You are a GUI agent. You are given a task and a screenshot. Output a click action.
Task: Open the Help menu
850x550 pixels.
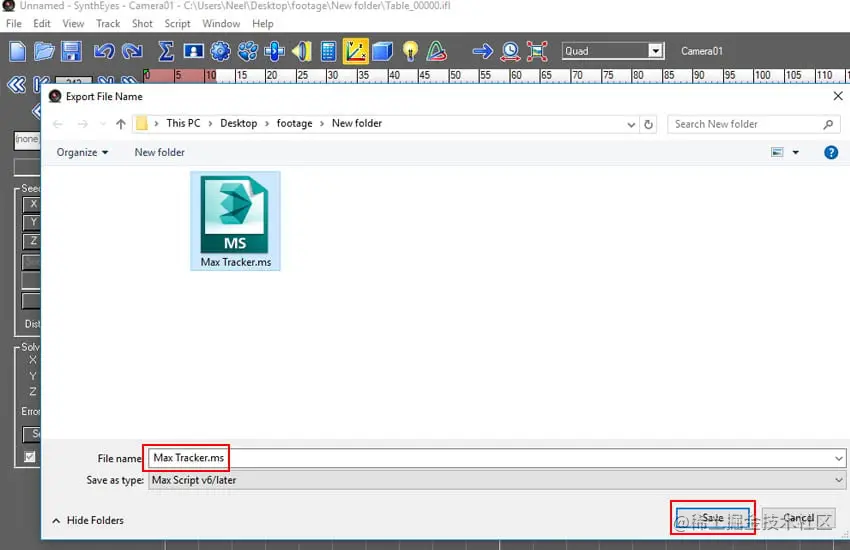tap(262, 24)
